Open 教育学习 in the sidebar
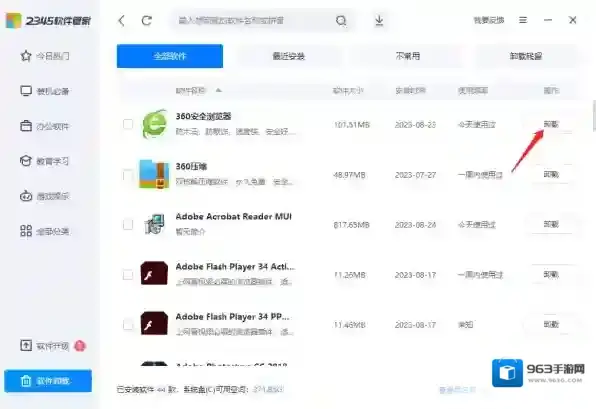 (45, 161)
